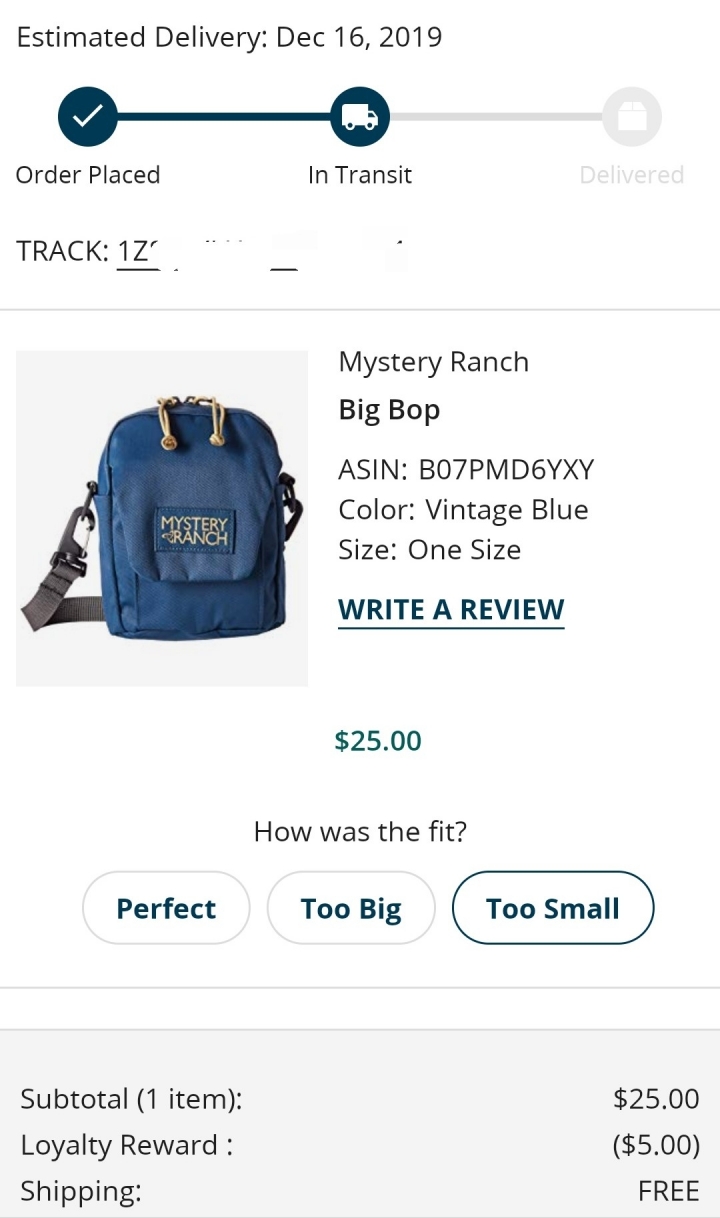Click the ASIN B07PMD6YXY text
Viewport: 720px width, 1218px height.
click(466, 469)
